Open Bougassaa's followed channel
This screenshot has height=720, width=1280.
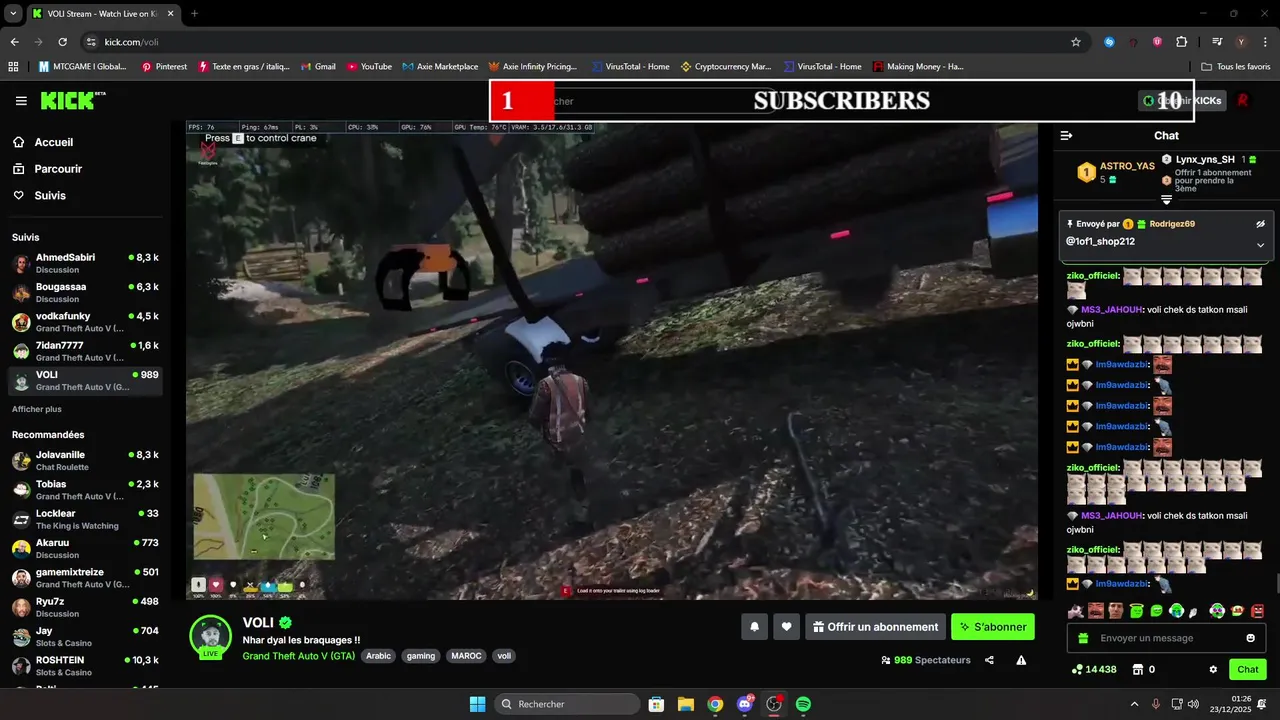tap(84, 292)
